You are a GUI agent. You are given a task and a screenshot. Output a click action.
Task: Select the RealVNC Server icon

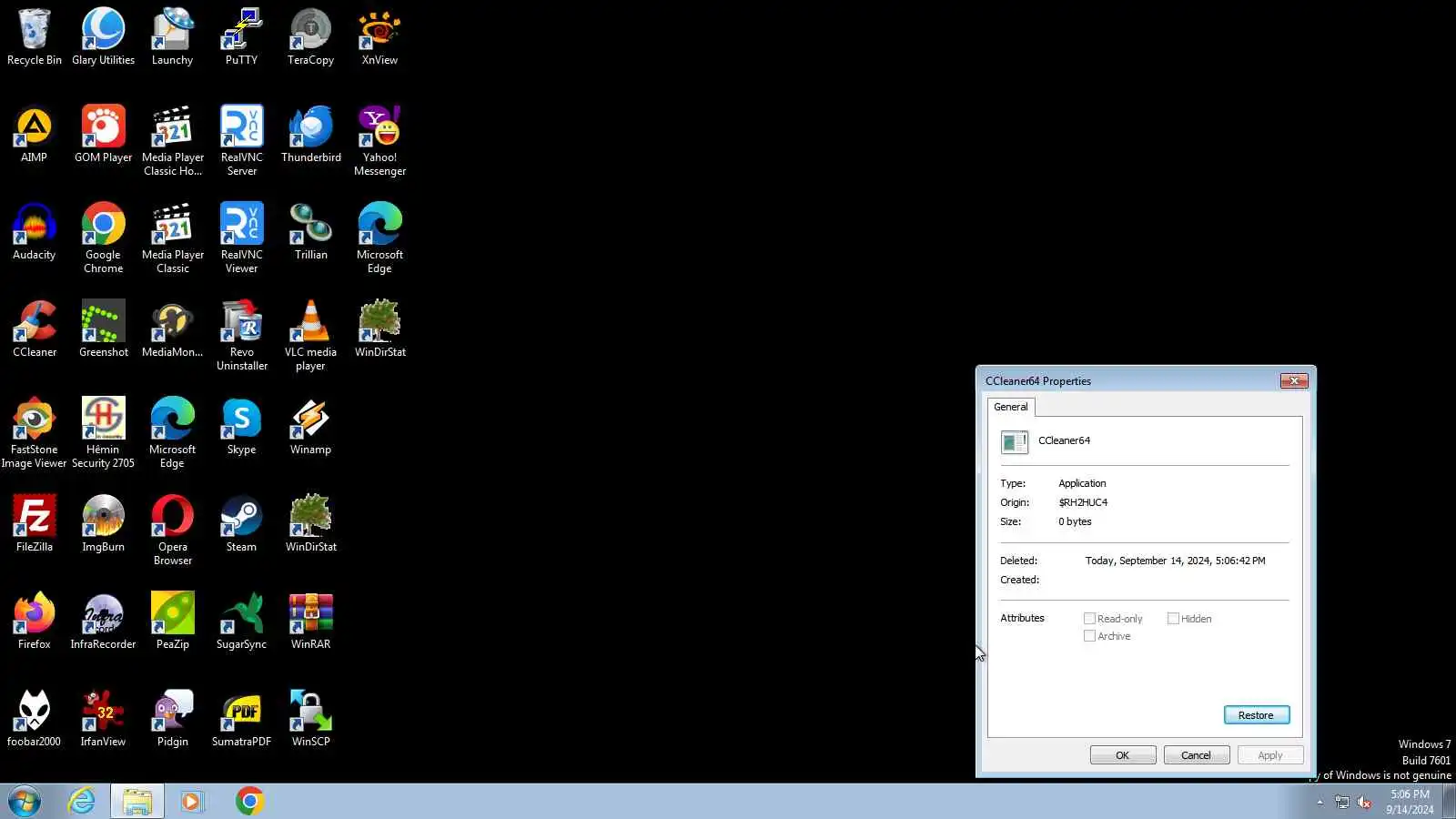point(241,142)
